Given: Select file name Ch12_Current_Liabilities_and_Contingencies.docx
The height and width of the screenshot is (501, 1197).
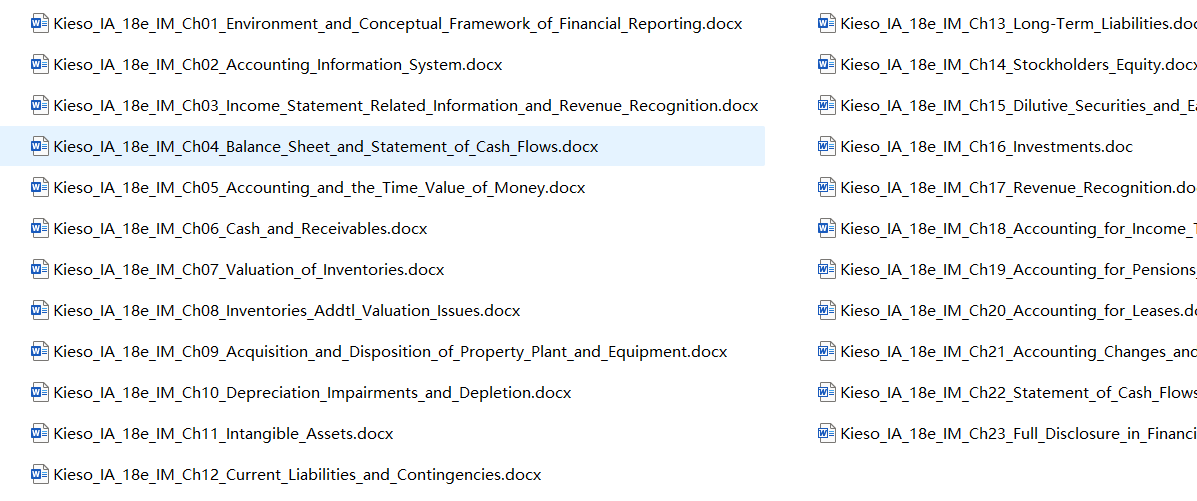Looking at the screenshot, I should click(297, 475).
